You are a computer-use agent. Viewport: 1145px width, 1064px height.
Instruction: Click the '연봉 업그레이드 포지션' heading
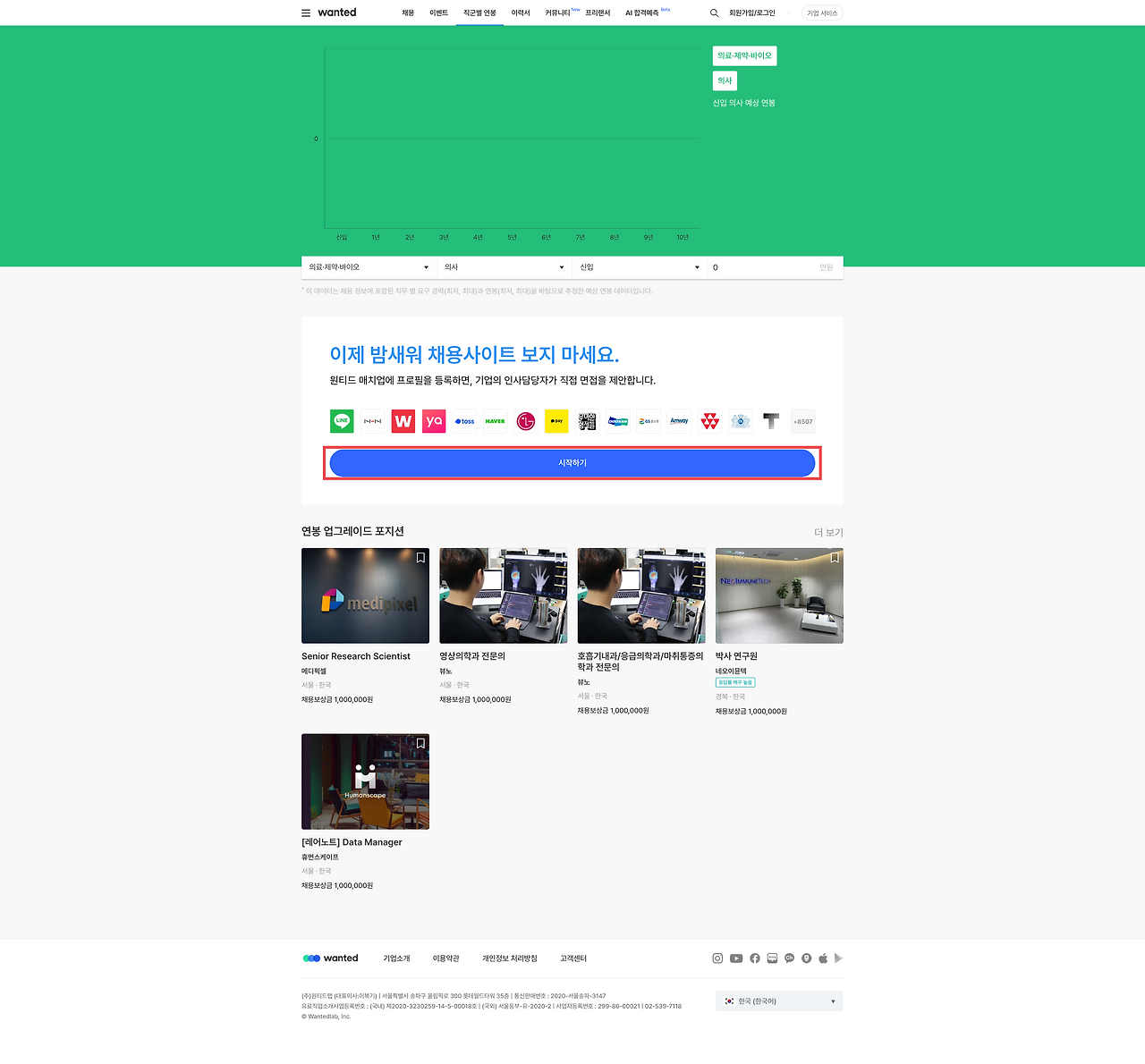pos(352,531)
